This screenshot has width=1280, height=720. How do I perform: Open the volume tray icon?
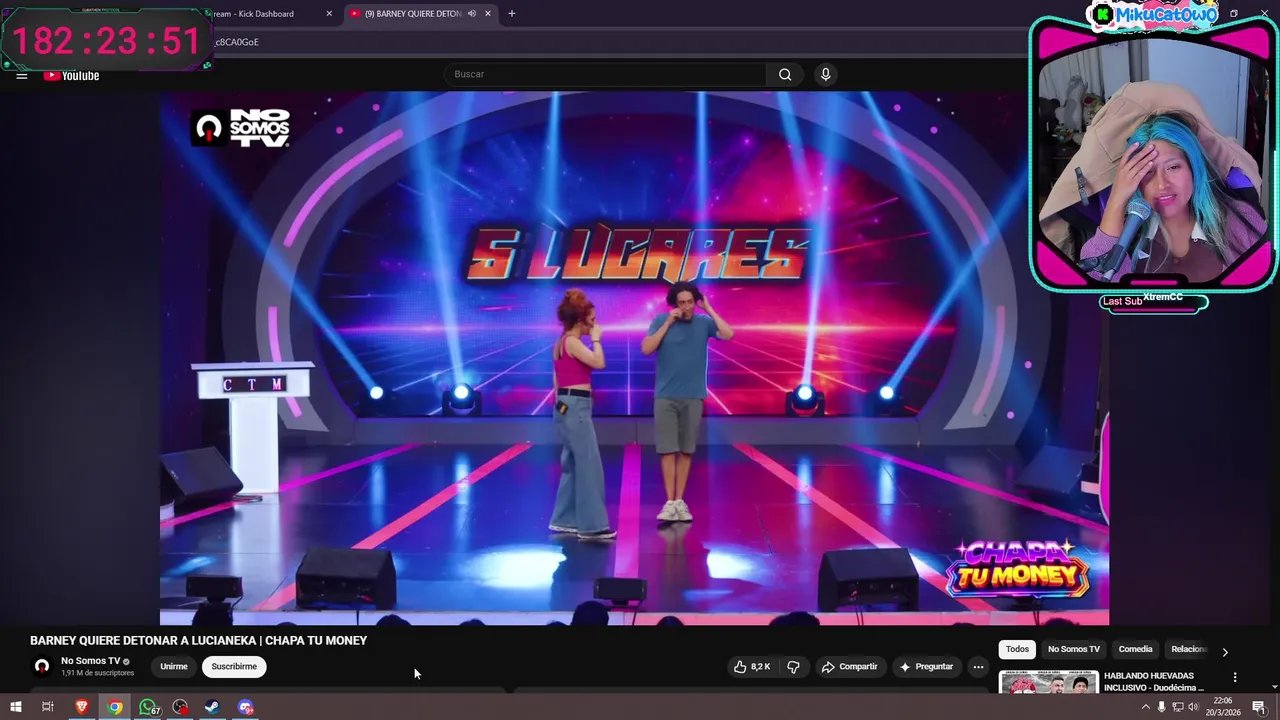[1193, 707]
